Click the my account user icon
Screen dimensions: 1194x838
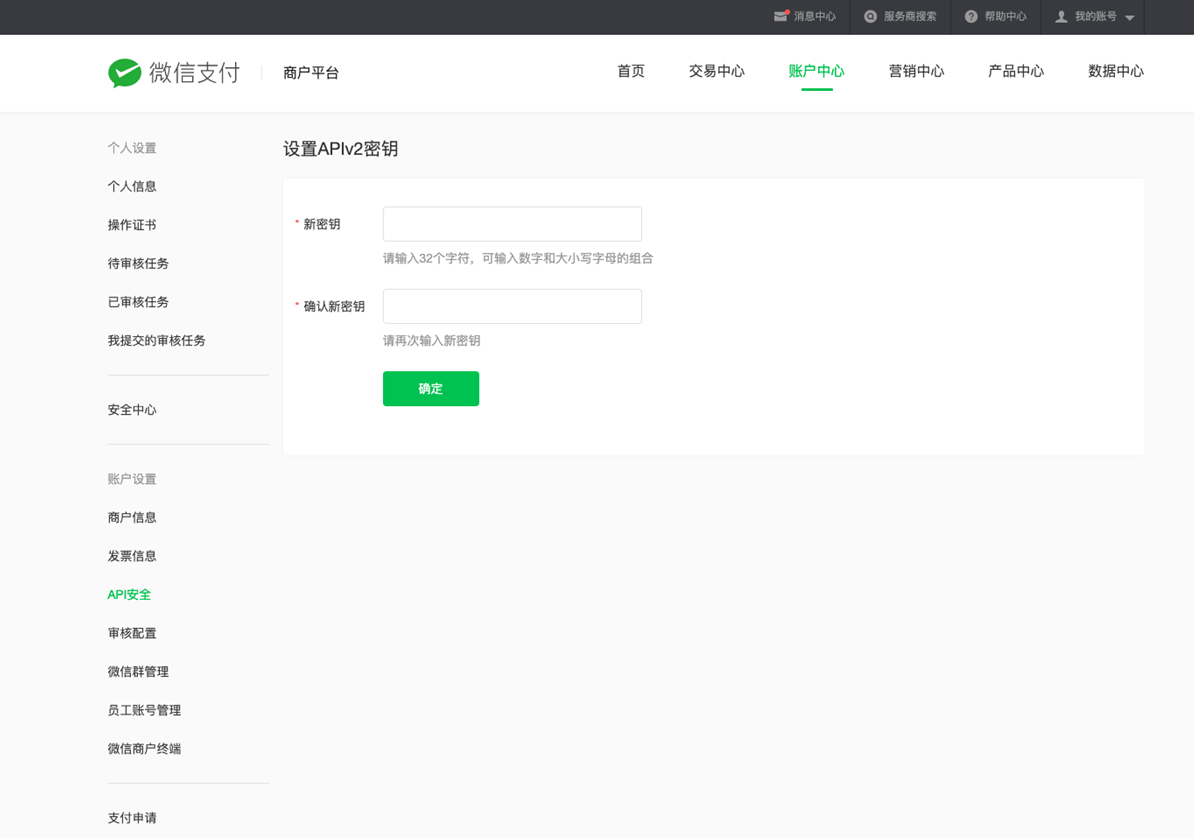(1061, 17)
